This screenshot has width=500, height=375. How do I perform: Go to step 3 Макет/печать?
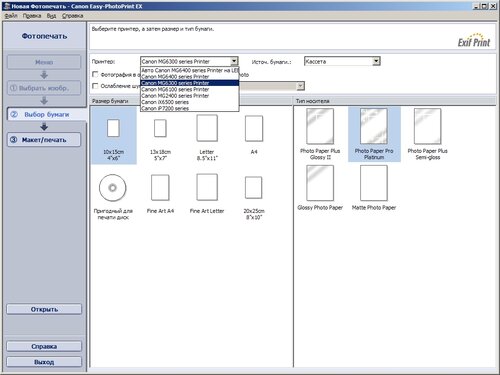44,140
